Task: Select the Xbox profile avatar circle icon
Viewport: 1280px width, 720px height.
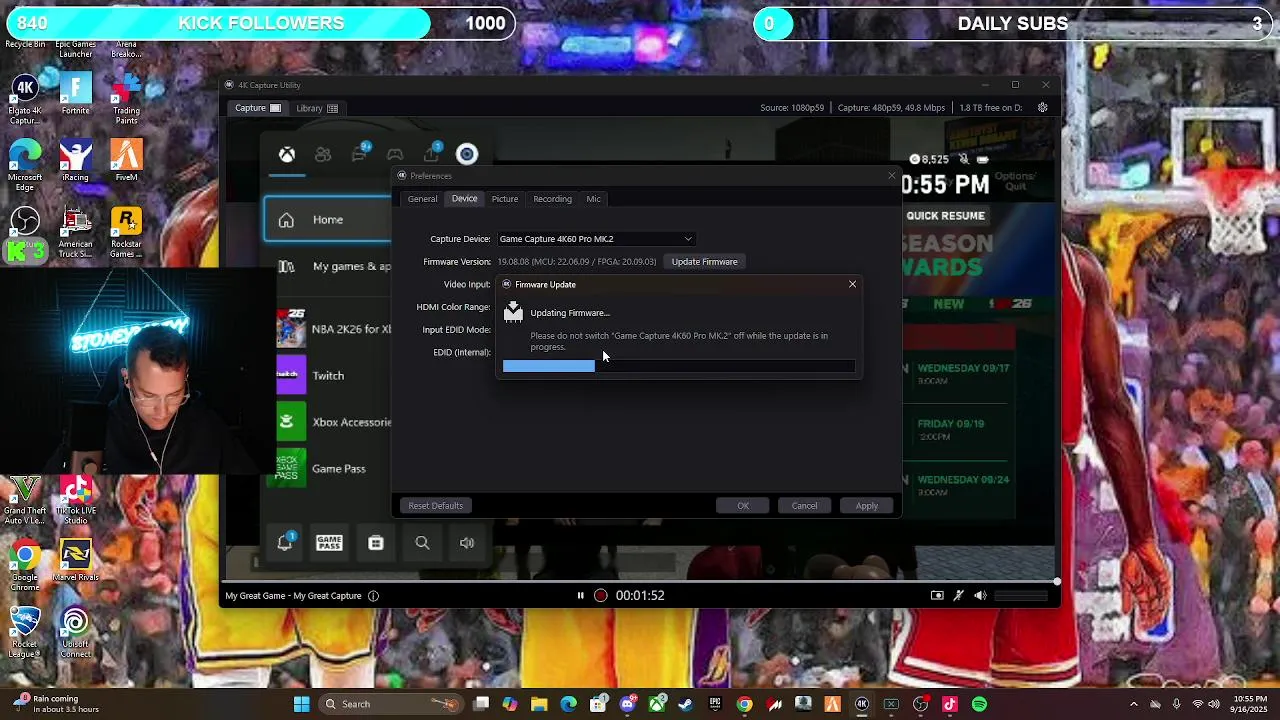Action: pyautogui.click(x=467, y=154)
